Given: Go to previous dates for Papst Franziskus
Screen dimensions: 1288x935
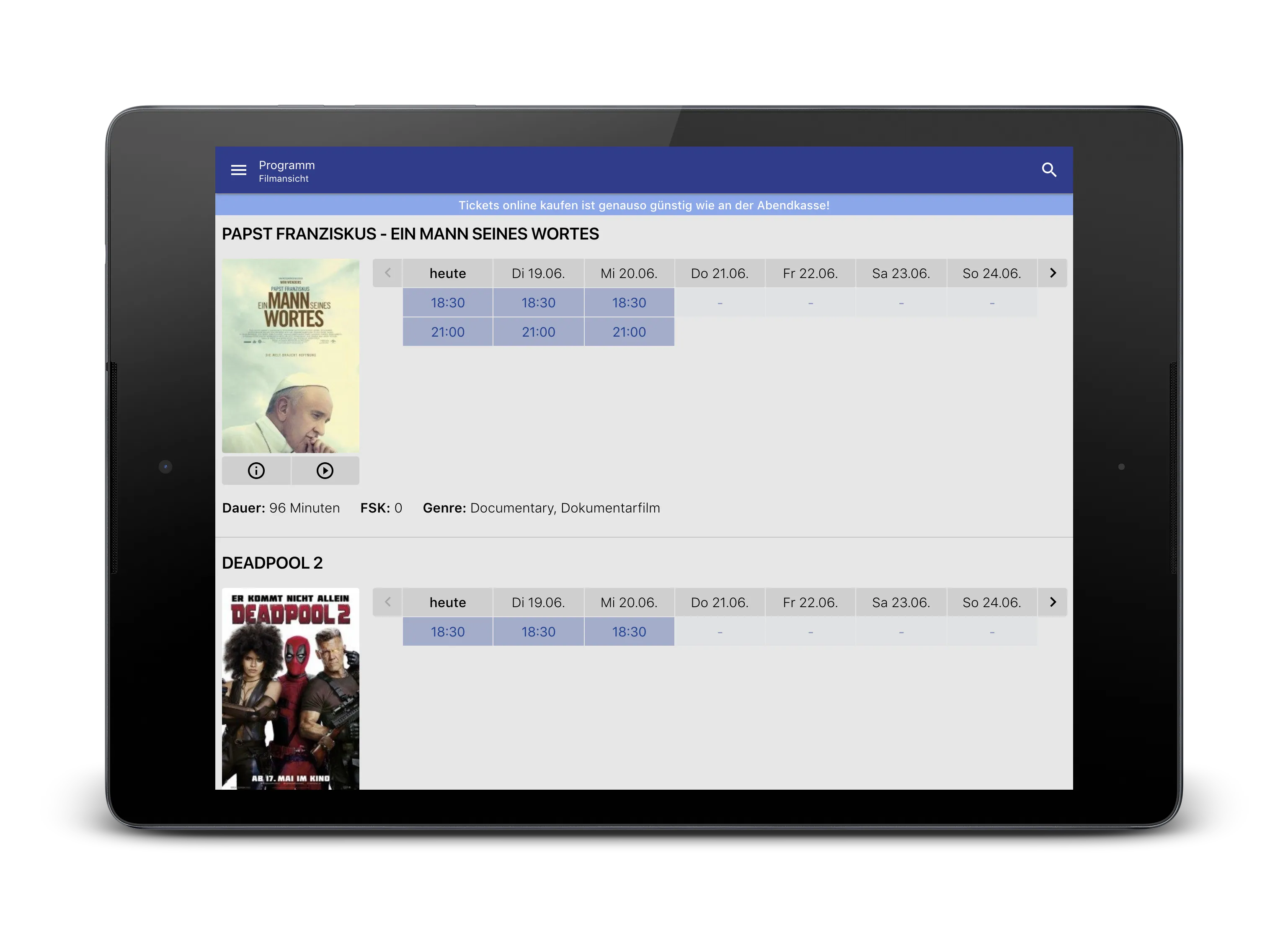Looking at the screenshot, I should click(387, 273).
